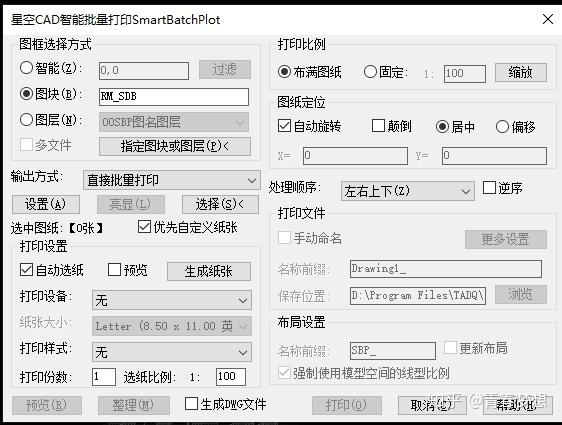The image size is (562, 425).
Task: Click the 生成纸张 button
Action: [x=209, y=272]
